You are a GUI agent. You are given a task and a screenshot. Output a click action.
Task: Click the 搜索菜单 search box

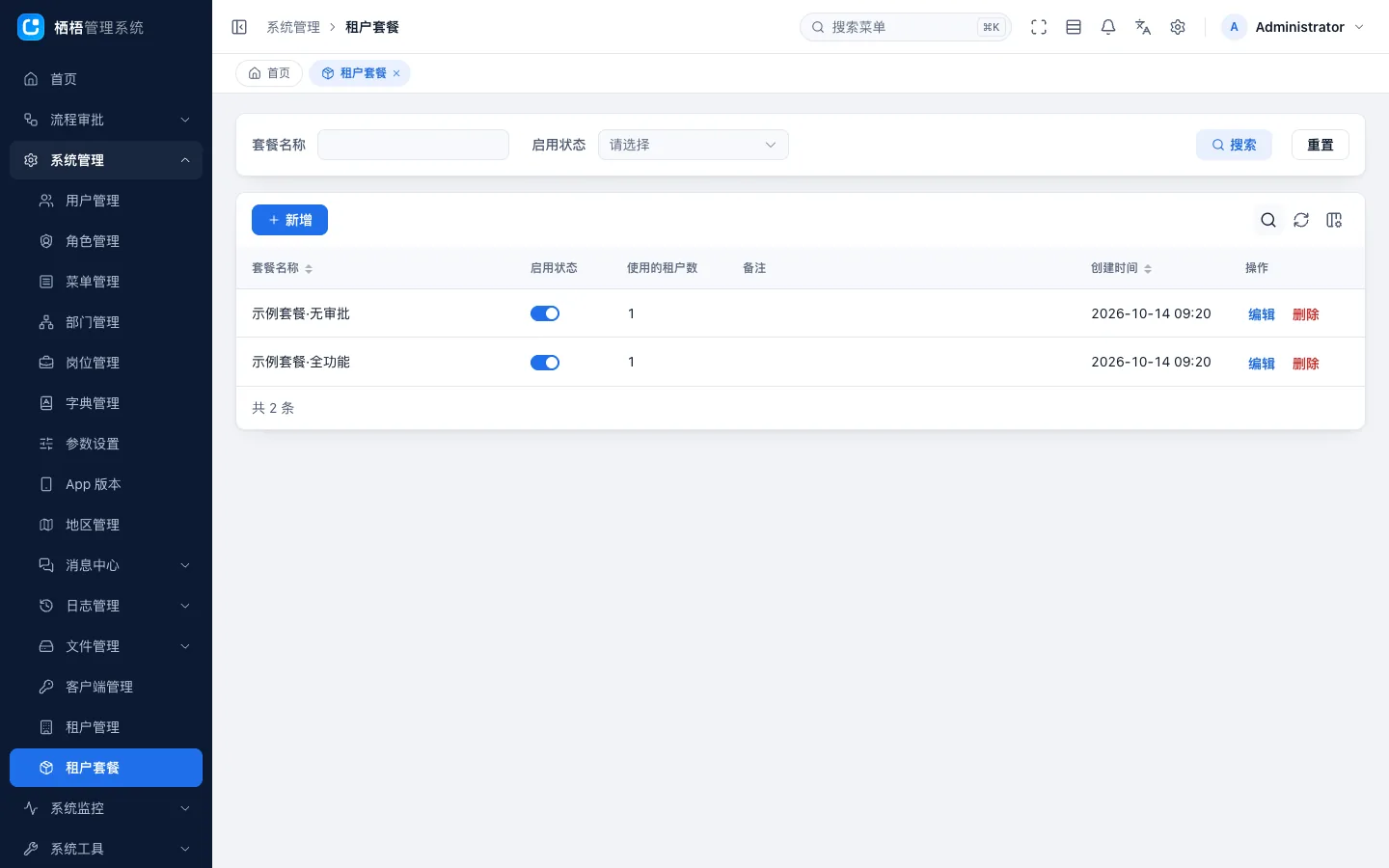point(906,27)
